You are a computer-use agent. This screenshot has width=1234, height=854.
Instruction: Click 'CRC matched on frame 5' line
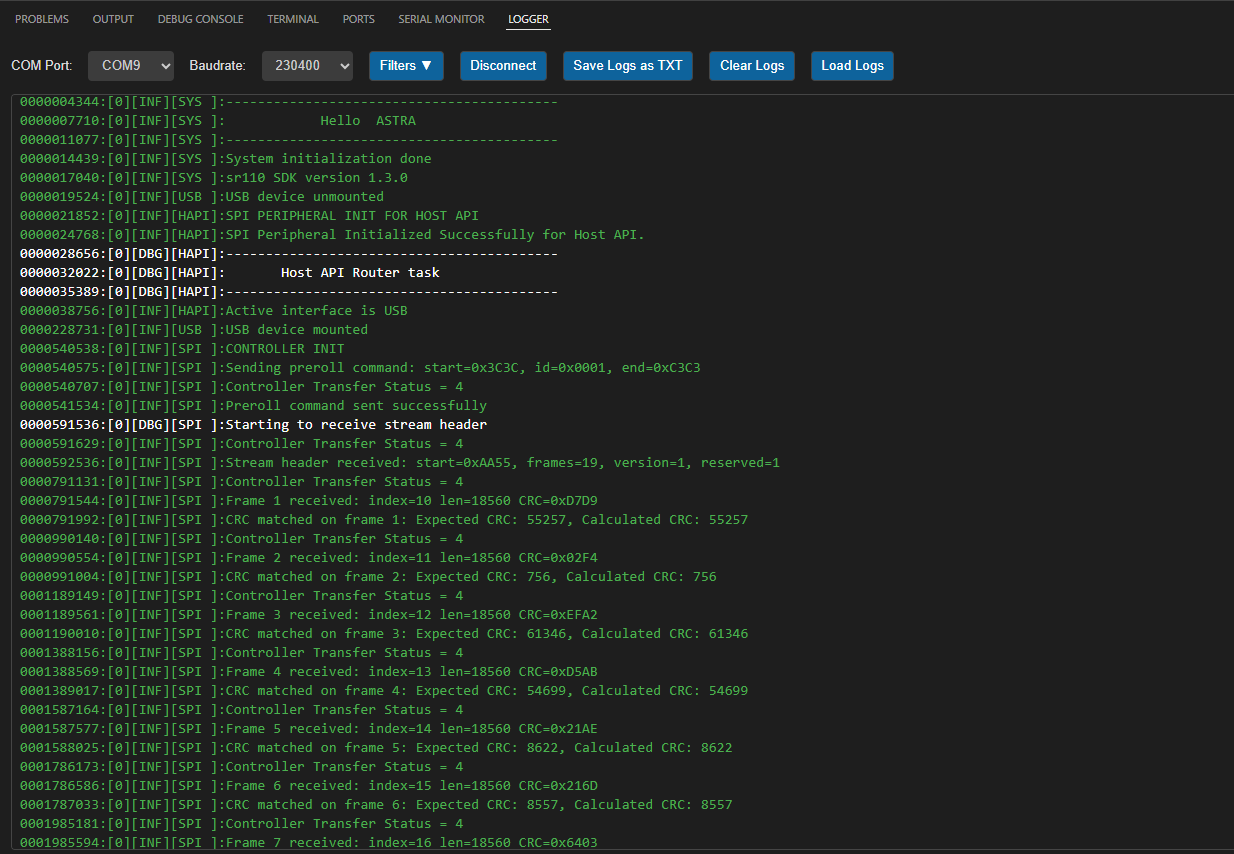pos(376,748)
